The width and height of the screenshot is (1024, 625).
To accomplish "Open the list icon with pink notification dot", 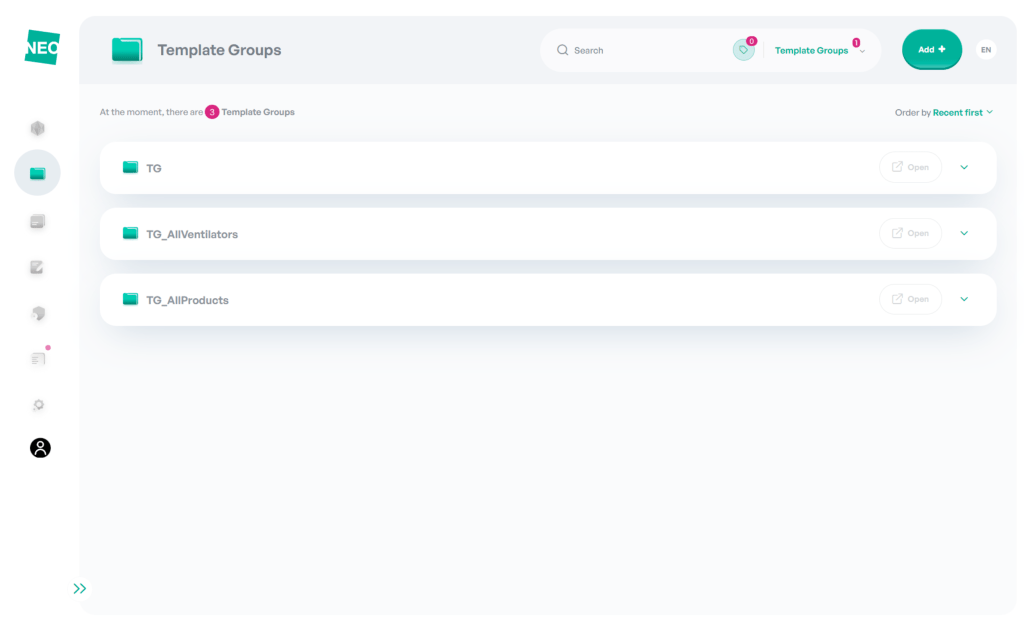I will click(39, 359).
